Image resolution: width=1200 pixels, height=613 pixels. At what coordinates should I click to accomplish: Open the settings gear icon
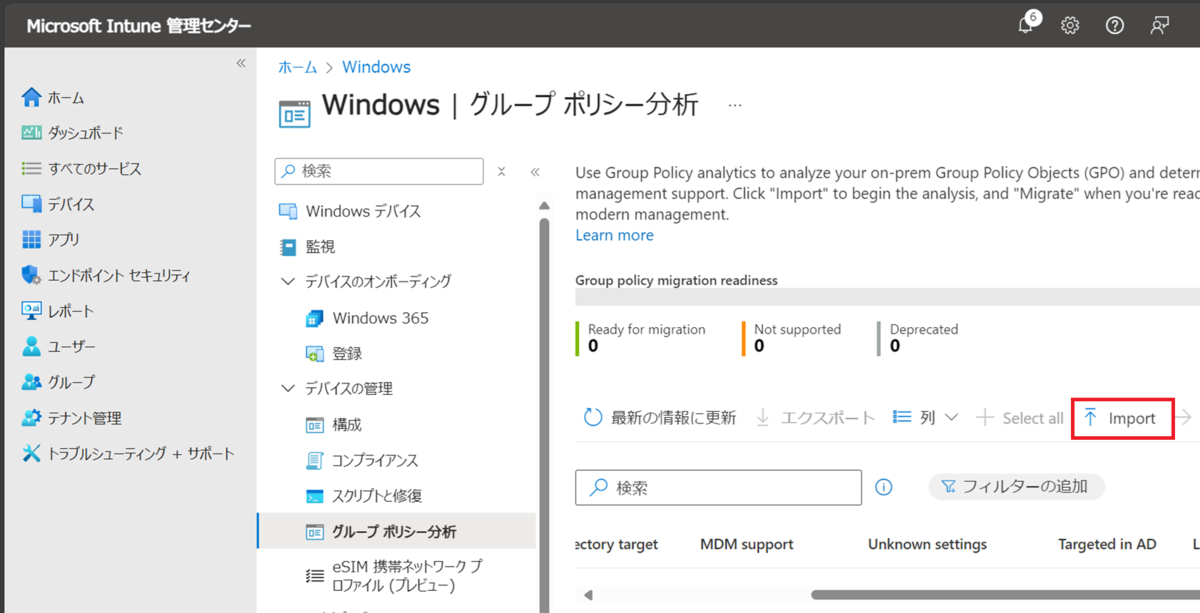[1070, 26]
